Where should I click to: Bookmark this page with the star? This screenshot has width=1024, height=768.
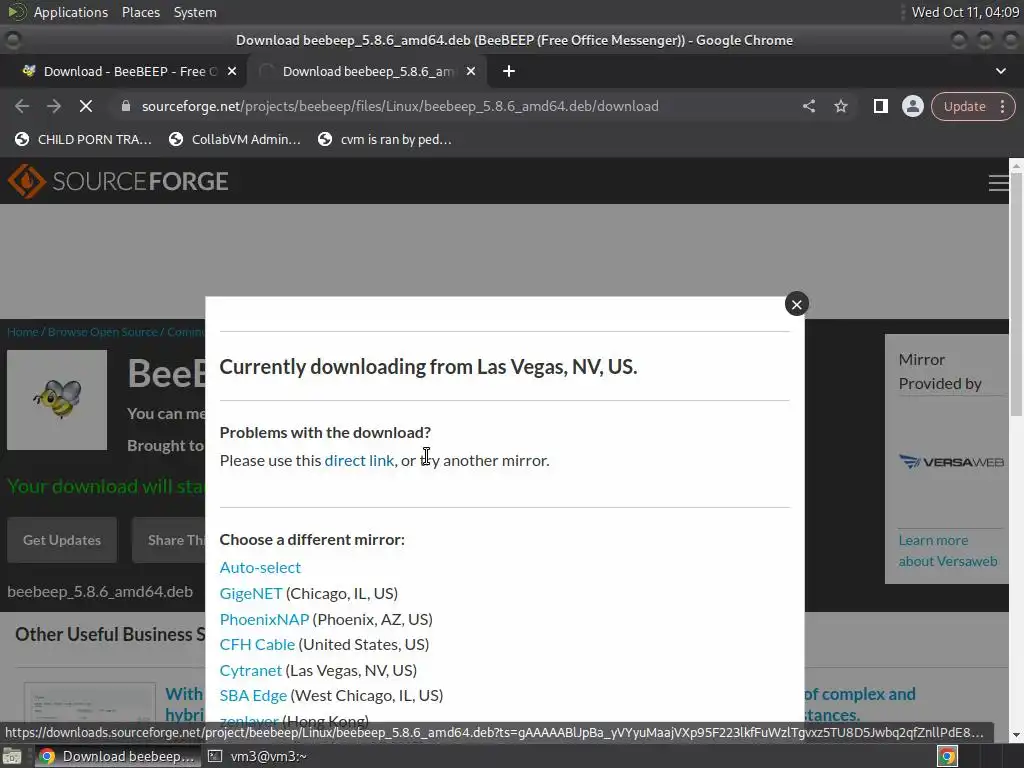[840, 106]
